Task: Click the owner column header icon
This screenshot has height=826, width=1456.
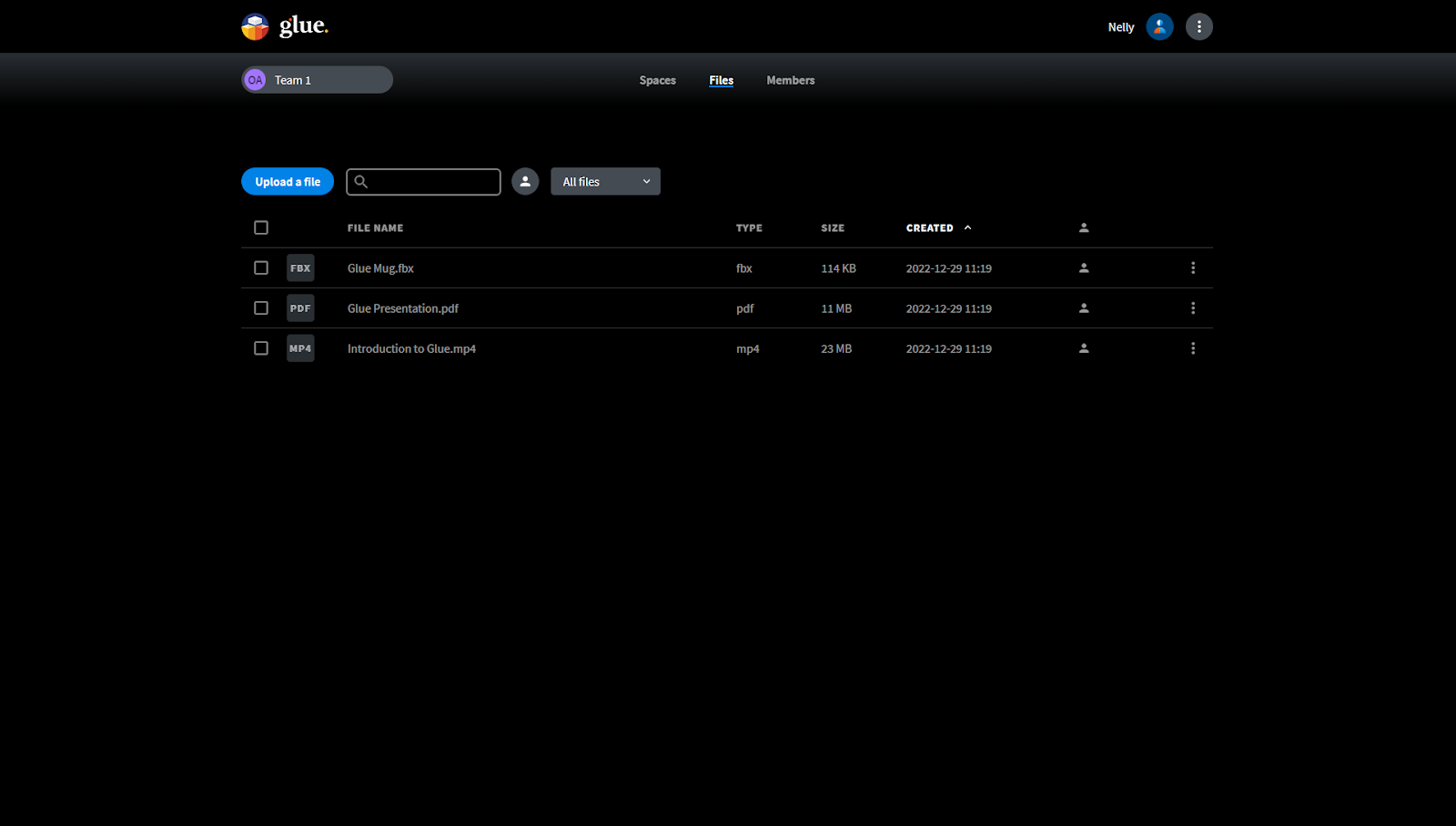Action: pyautogui.click(x=1084, y=228)
